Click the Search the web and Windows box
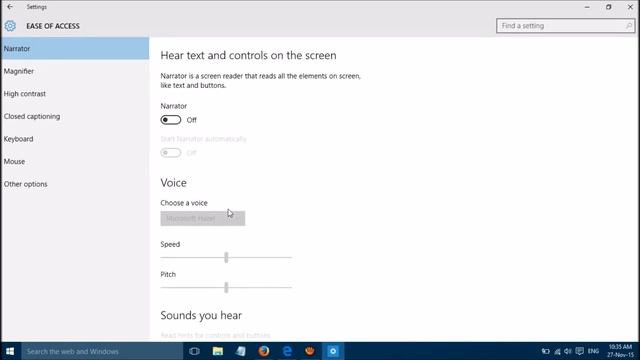 (x=102, y=351)
